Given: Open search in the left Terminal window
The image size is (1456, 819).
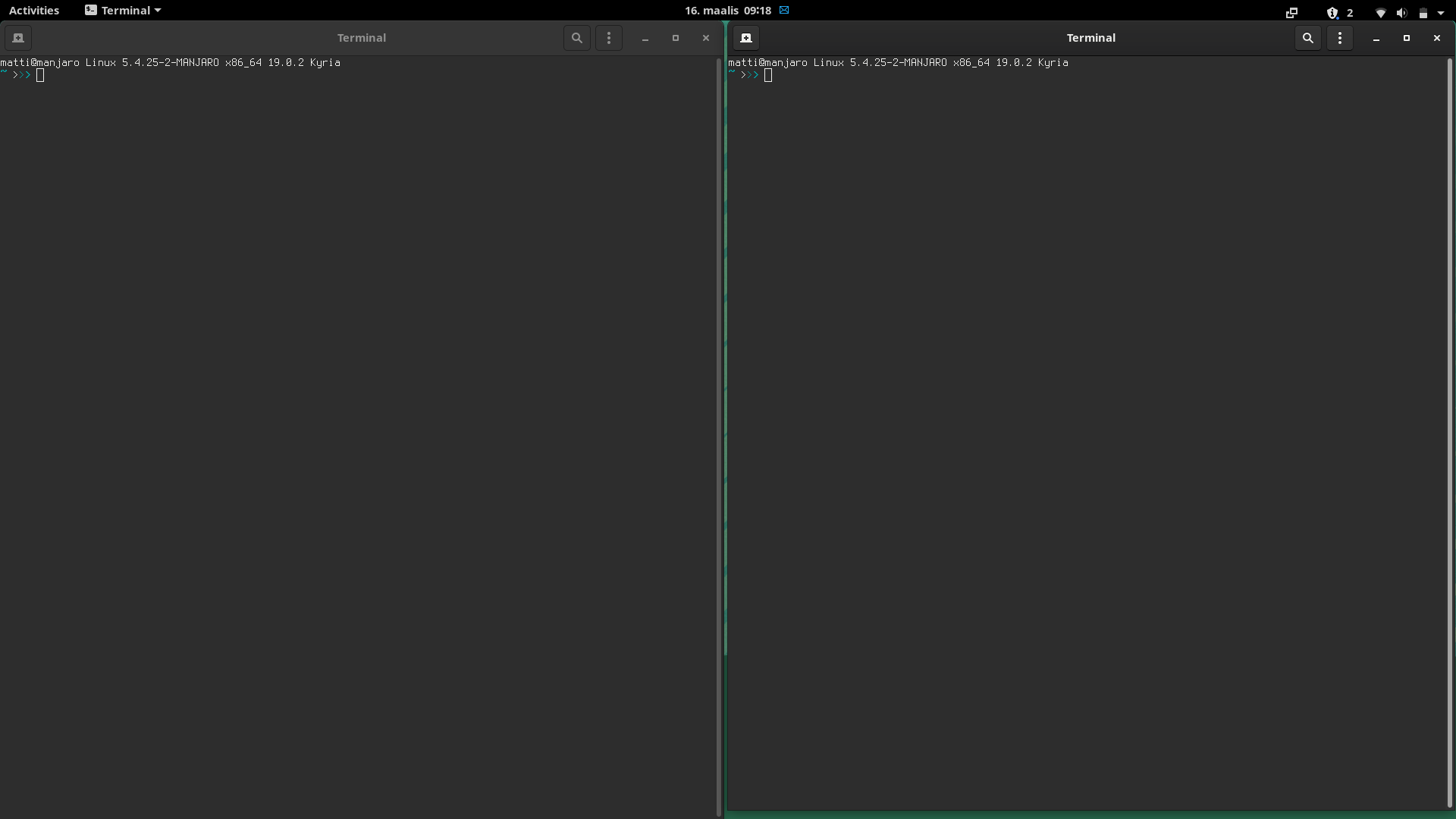Looking at the screenshot, I should 576,38.
